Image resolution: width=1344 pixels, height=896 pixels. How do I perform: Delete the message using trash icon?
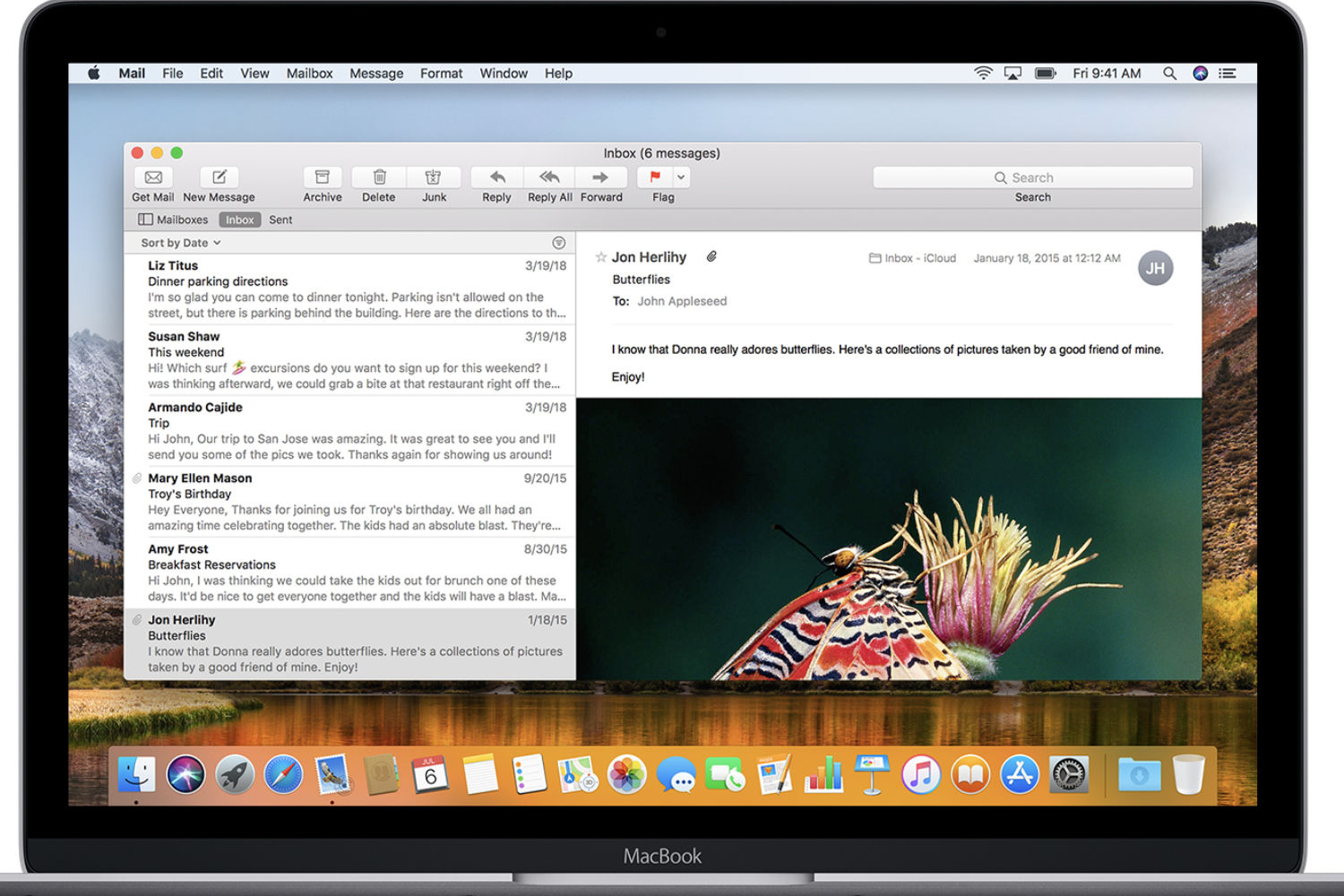click(x=379, y=177)
